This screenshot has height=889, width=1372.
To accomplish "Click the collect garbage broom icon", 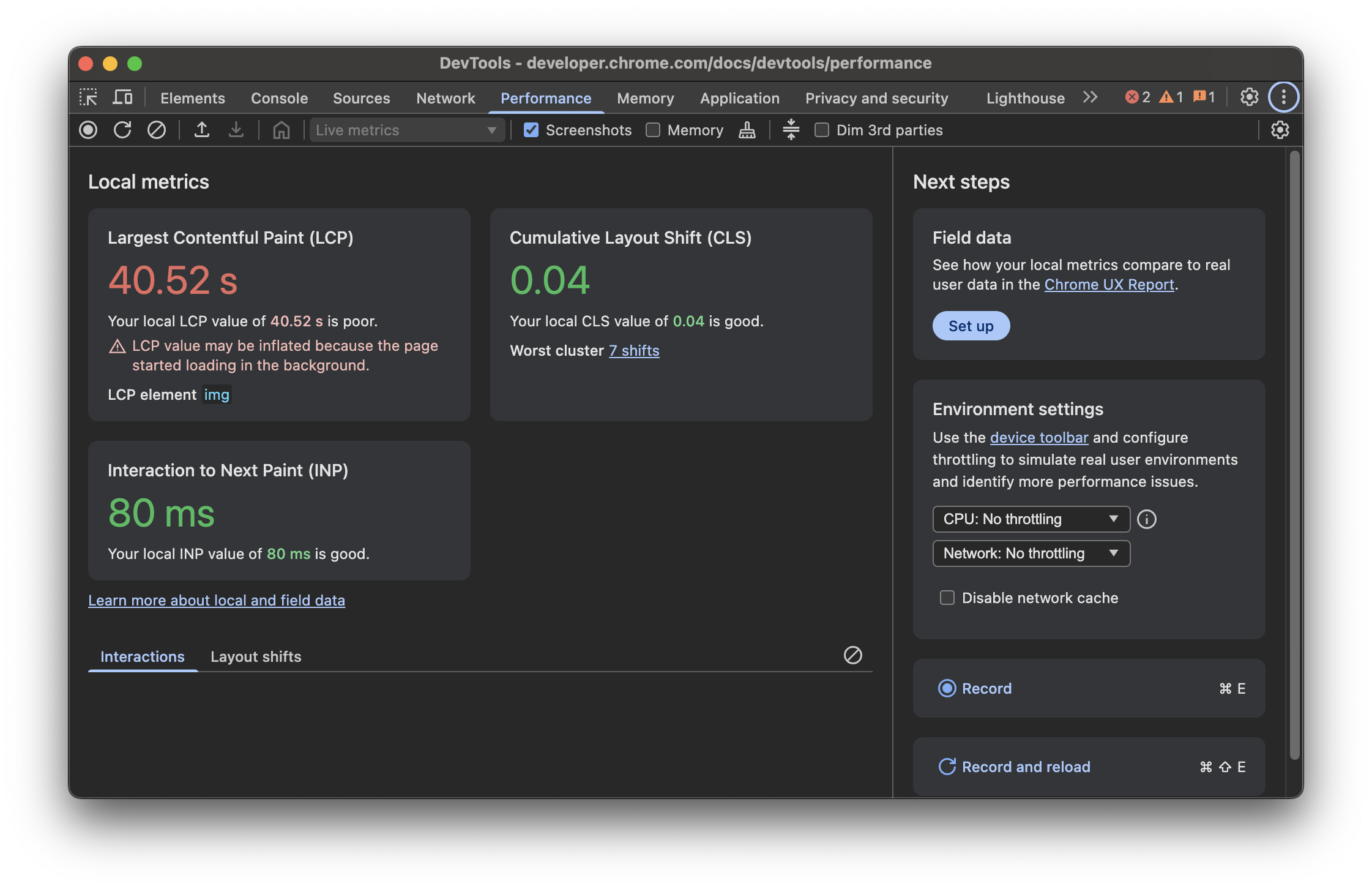I will (747, 130).
